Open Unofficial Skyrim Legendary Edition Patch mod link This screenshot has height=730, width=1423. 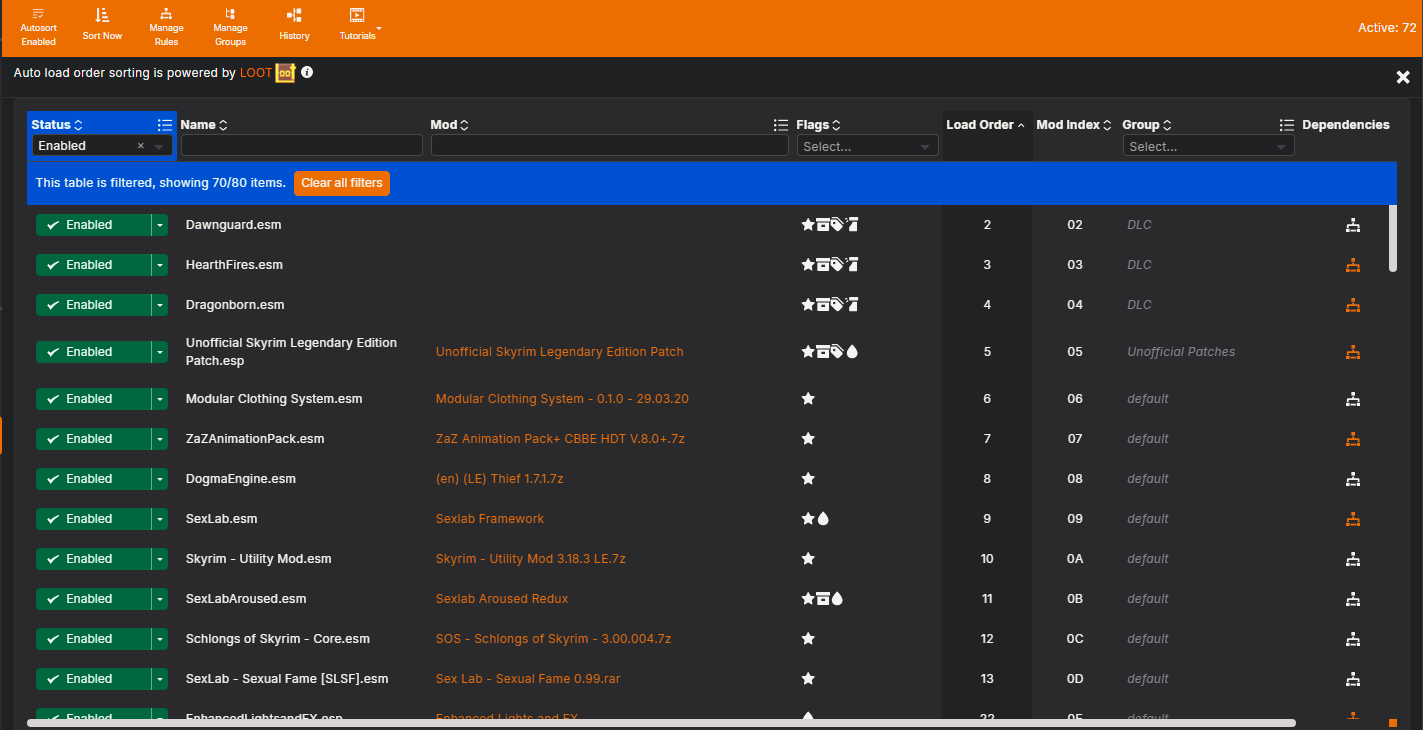point(560,352)
